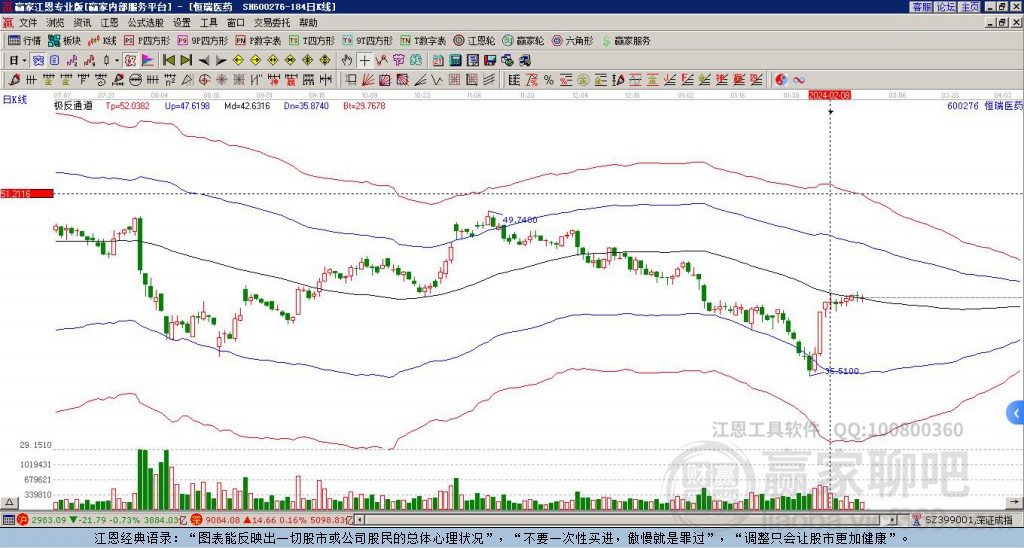The height and width of the screenshot is (548, 1024).
Task: Click the bottom right scroll arrow
Action: click(x=1016, y=503)
